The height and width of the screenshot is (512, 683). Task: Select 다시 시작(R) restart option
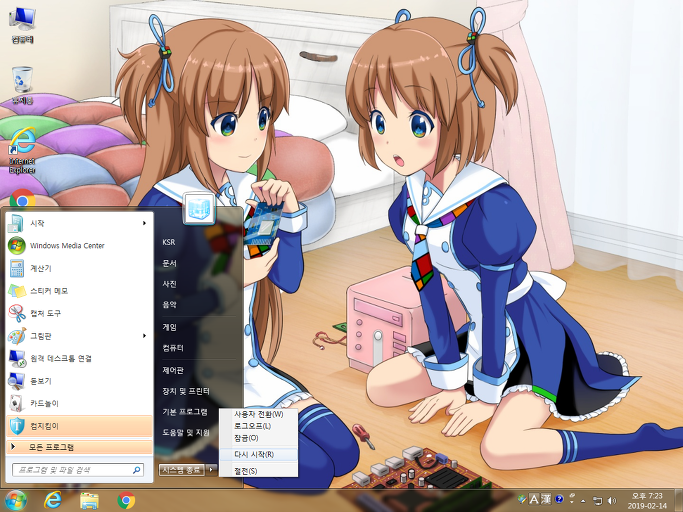pyautogui.click(x=259, y=454)
